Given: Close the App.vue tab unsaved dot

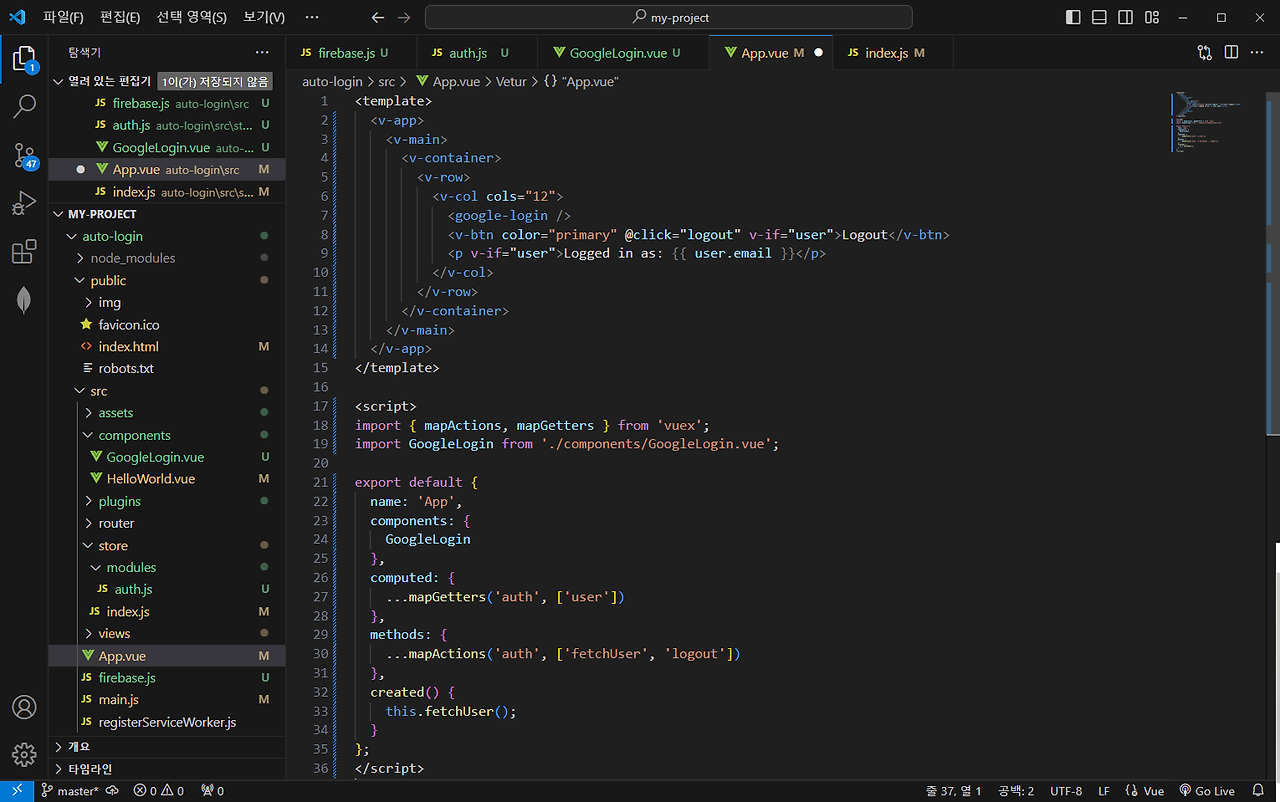Looking at the screenshot, I should 818,53.
